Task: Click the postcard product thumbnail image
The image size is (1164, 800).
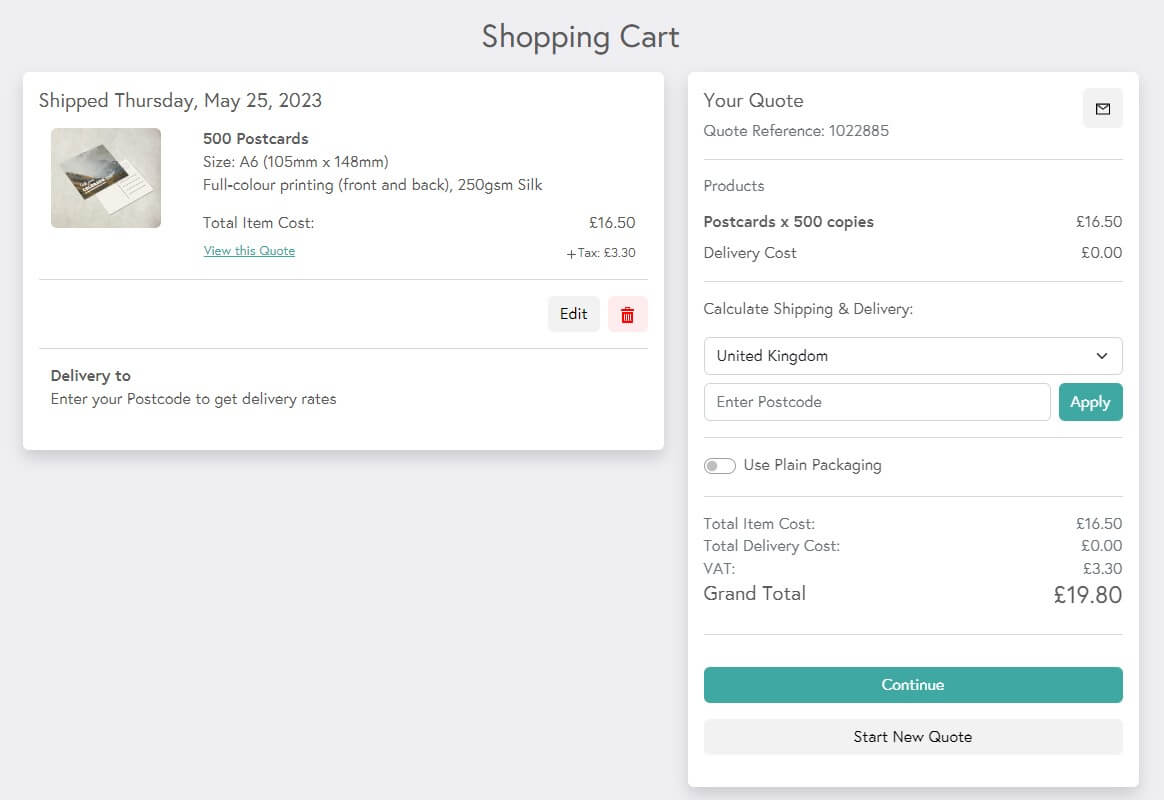Action: coord(105,177)
